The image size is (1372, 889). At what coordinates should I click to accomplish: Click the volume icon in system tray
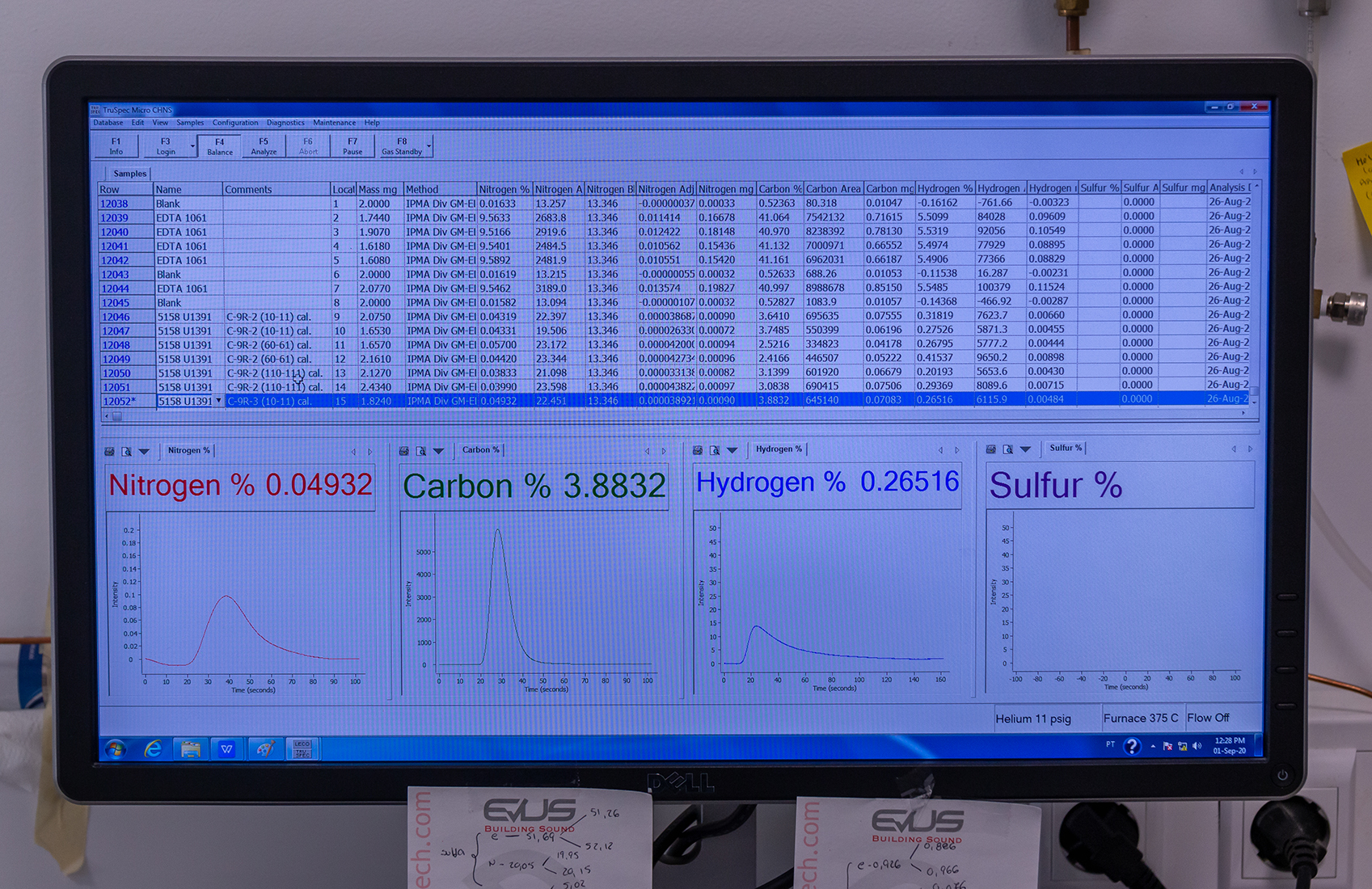coord(1197,746)
